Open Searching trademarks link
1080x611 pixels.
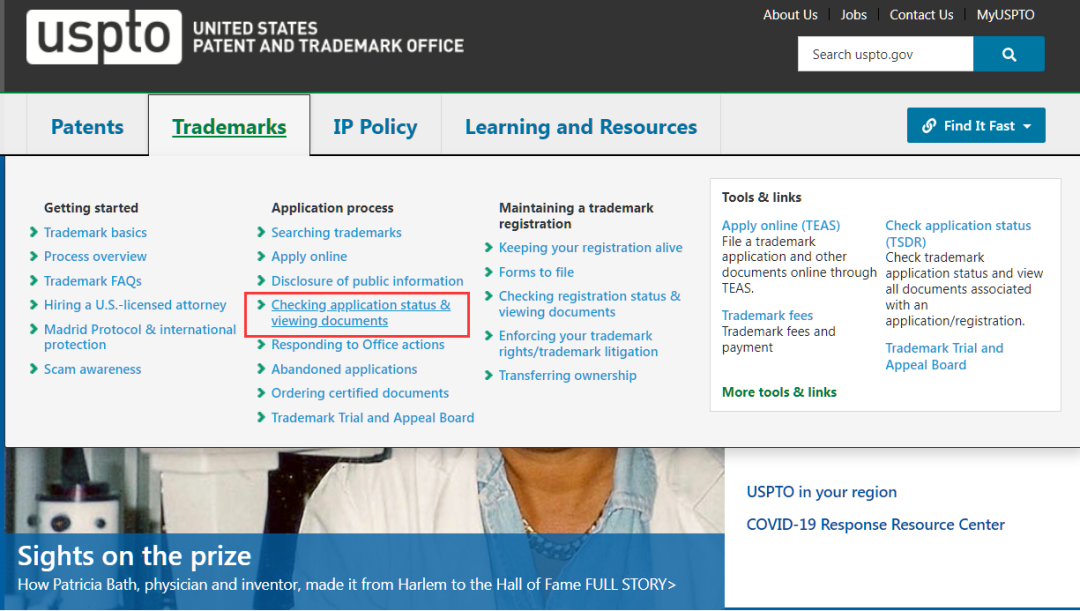coord(336,233)
